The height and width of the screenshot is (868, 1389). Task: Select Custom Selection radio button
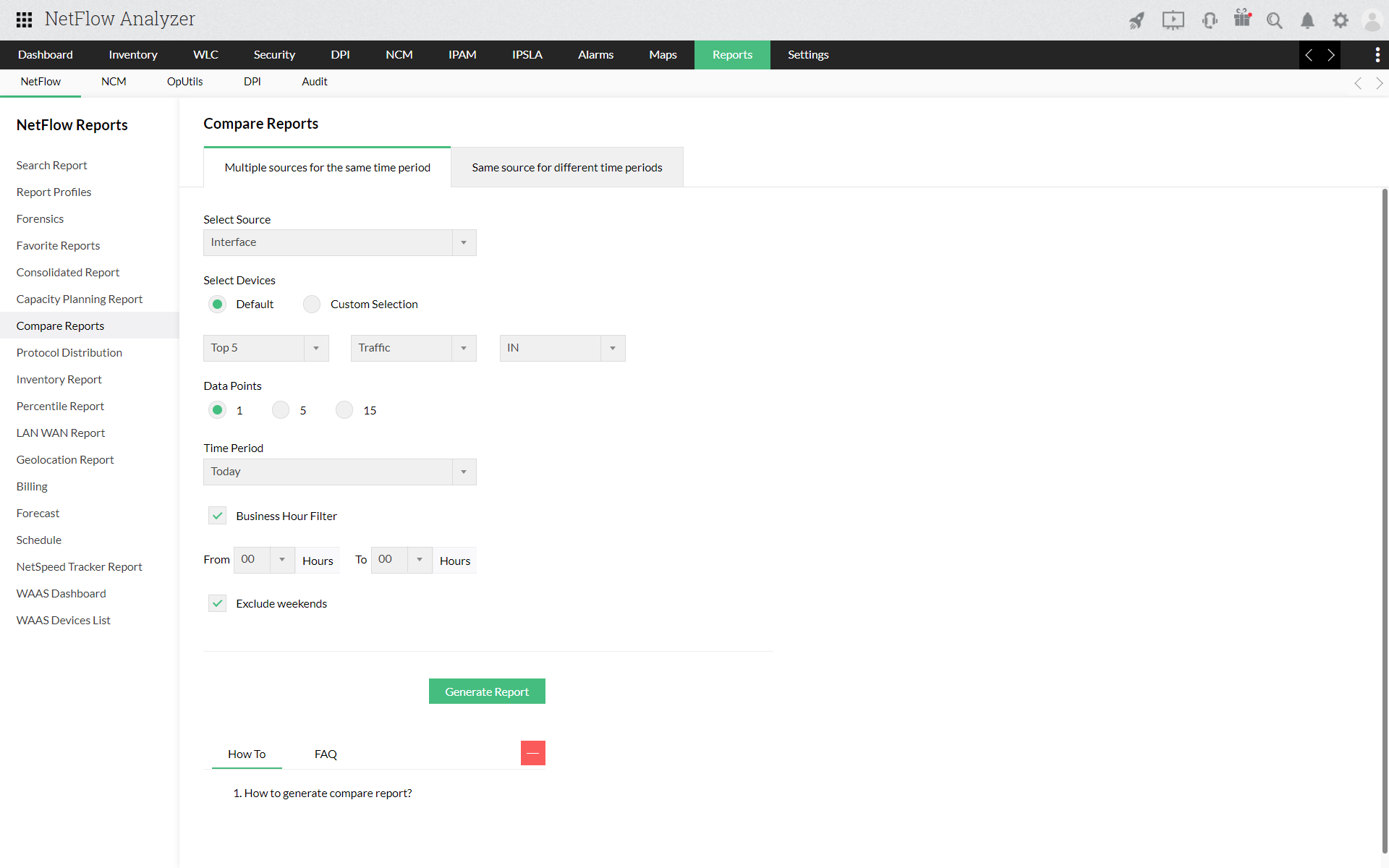pyautogui.click(x=312, y=305)
